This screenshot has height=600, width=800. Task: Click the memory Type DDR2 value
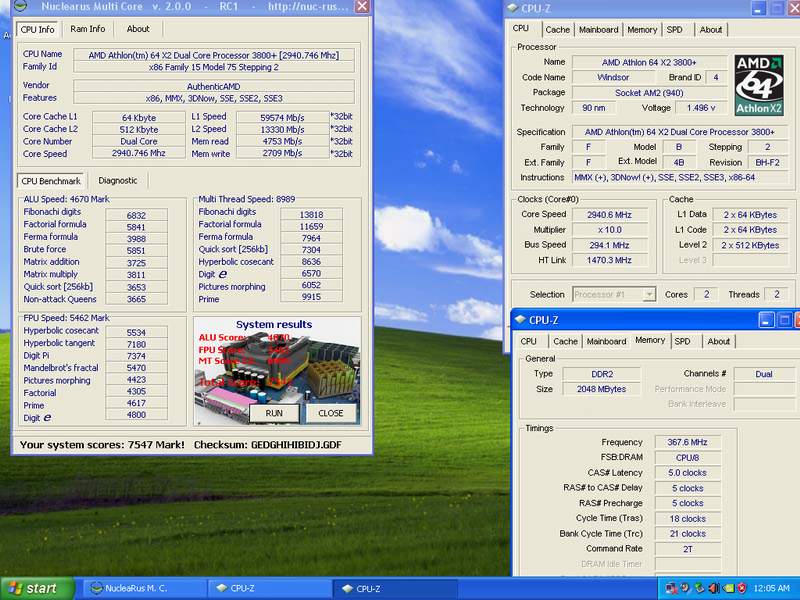click(x=602, y=374)
